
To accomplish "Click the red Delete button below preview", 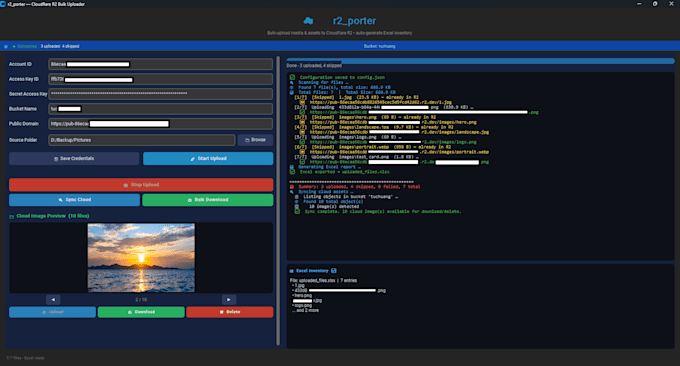I will (x=230, y=312).
